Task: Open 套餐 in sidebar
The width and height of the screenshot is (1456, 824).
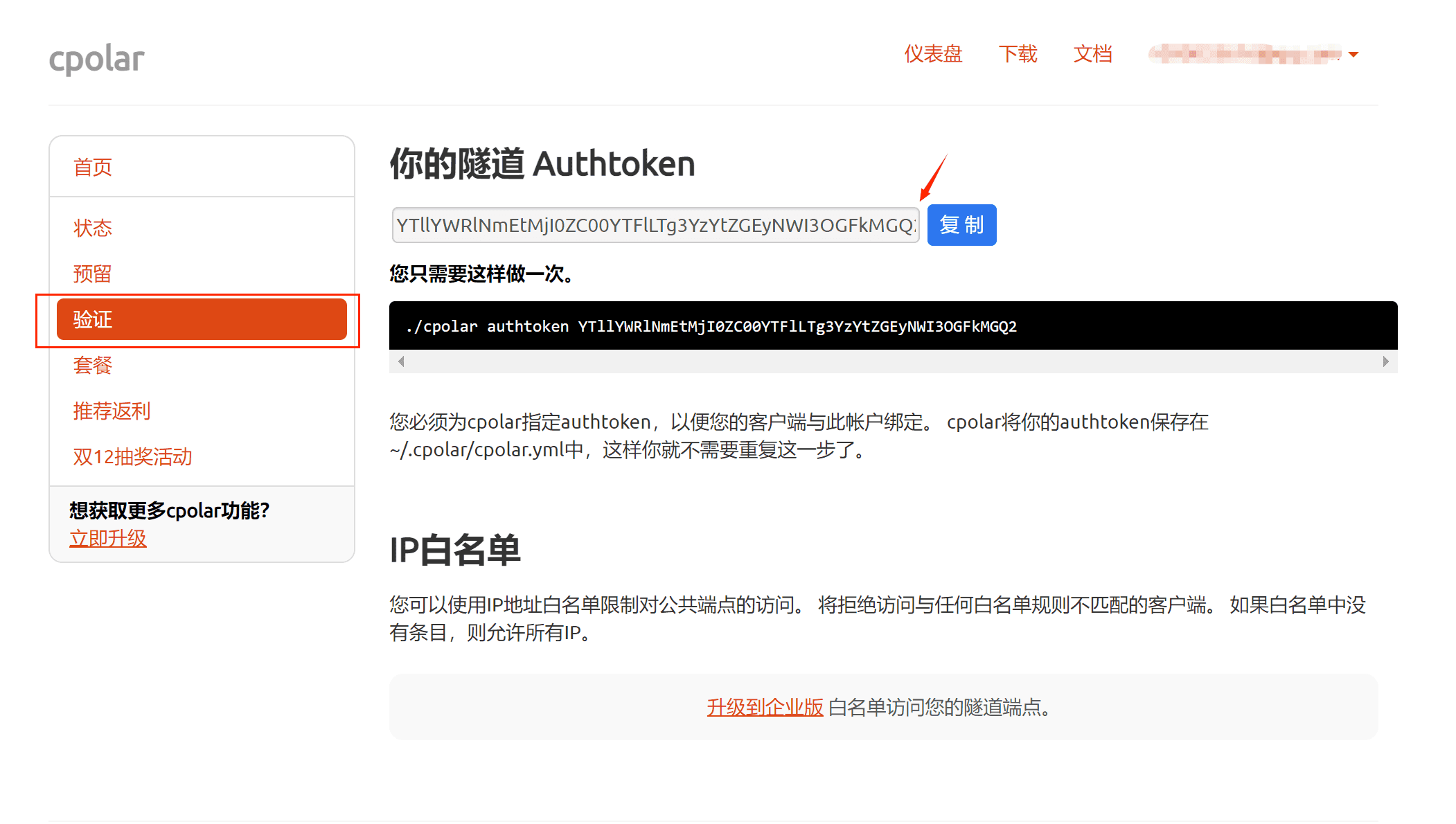Action: [x=93, y=365]
